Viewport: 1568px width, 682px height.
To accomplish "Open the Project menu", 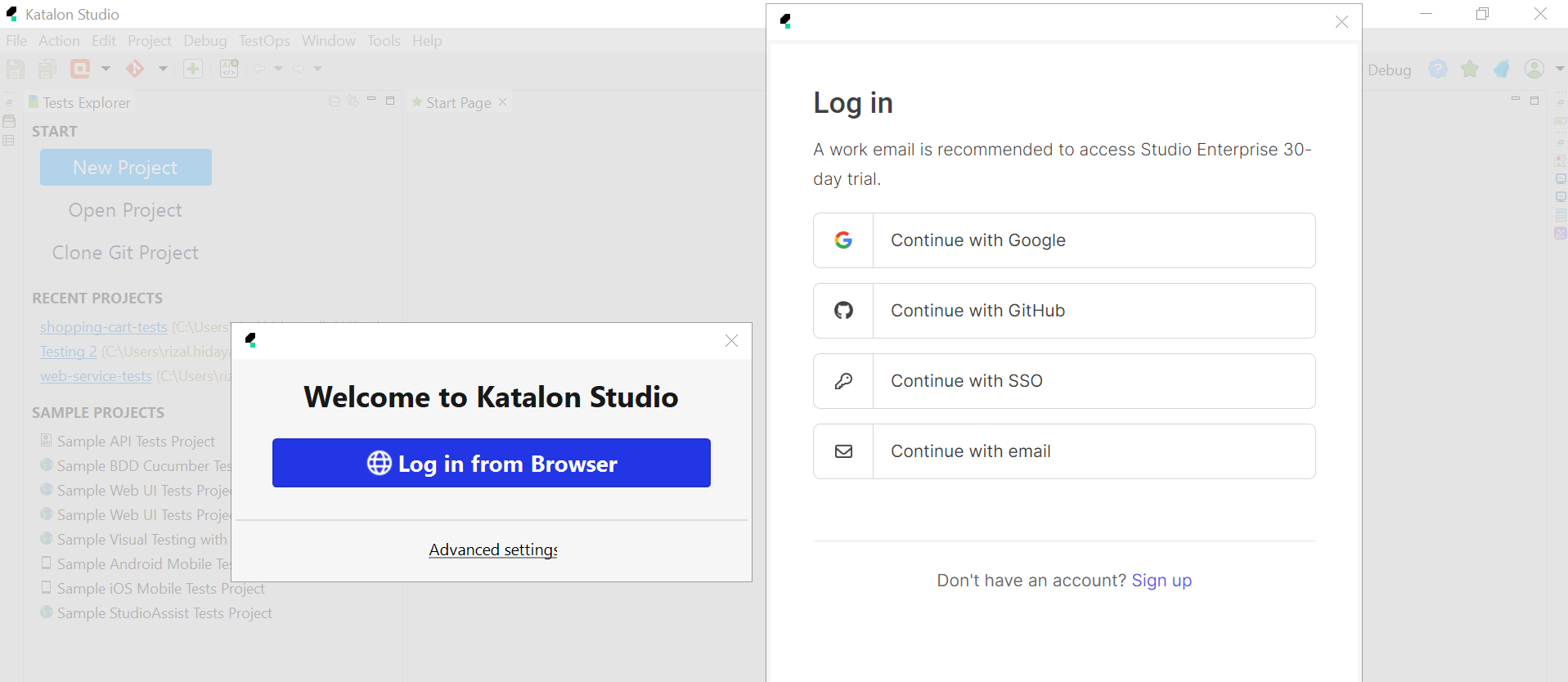I will (150, 41).
